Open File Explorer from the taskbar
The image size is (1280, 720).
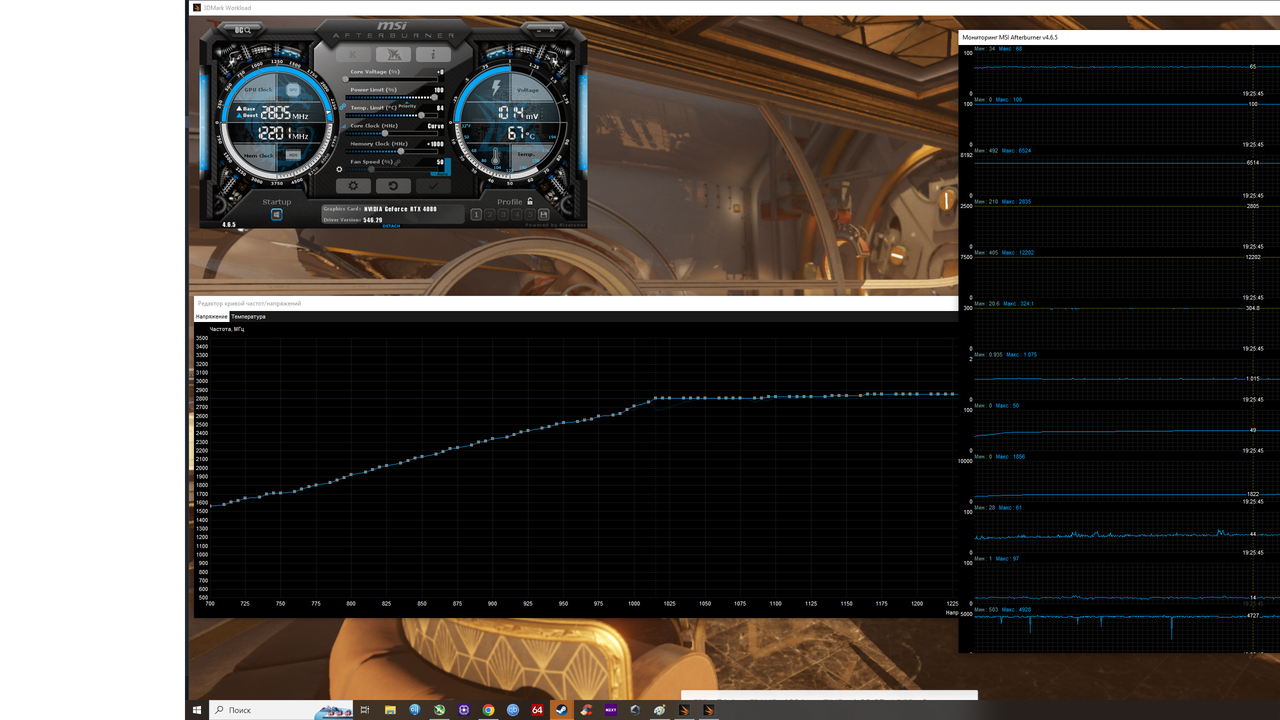390,710
